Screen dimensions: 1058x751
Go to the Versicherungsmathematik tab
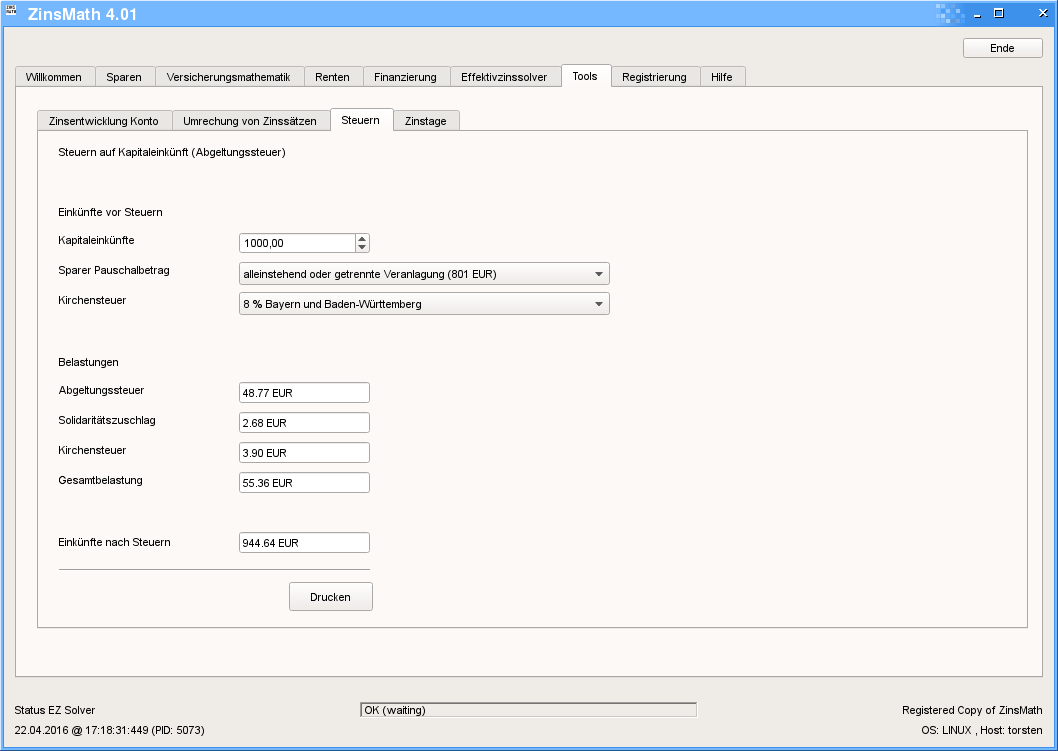click(x=228, y=77)
